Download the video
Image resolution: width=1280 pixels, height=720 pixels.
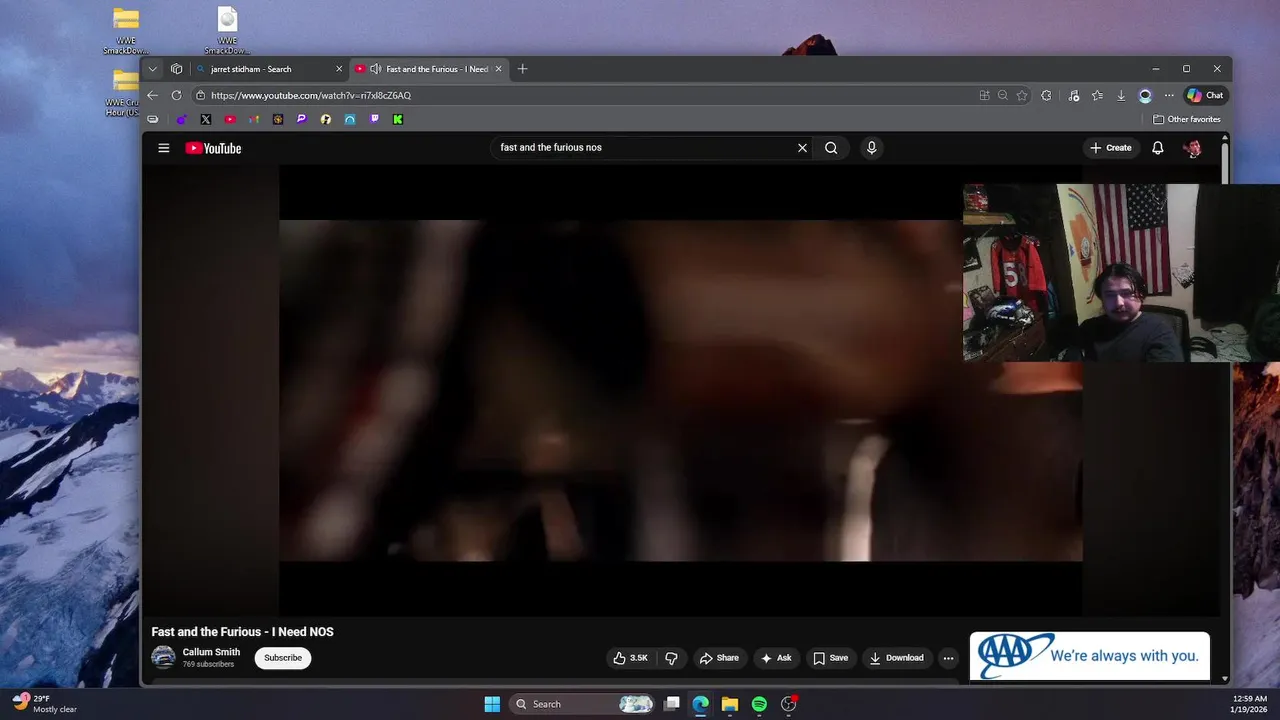point(897,658)
